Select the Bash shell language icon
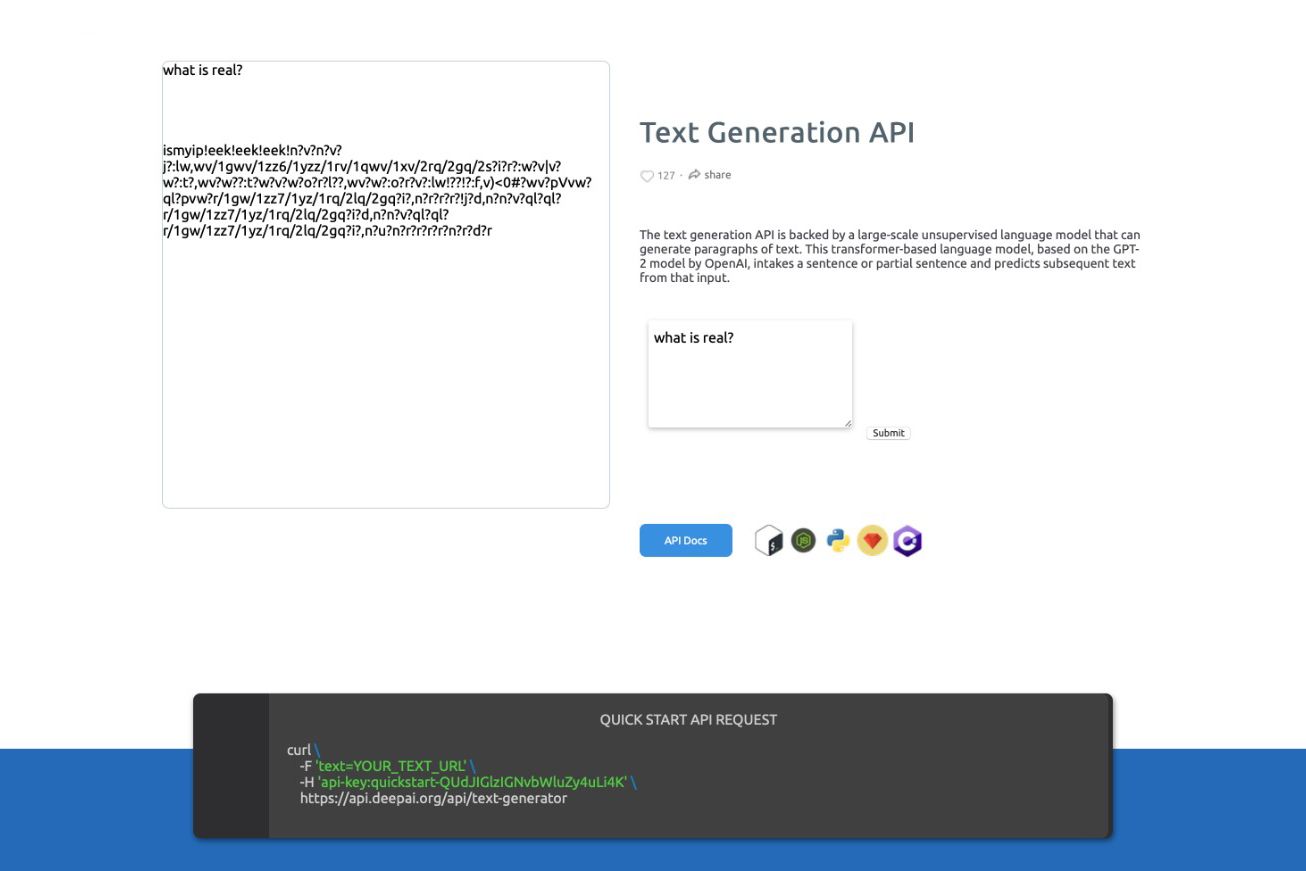 click(768, 541)
